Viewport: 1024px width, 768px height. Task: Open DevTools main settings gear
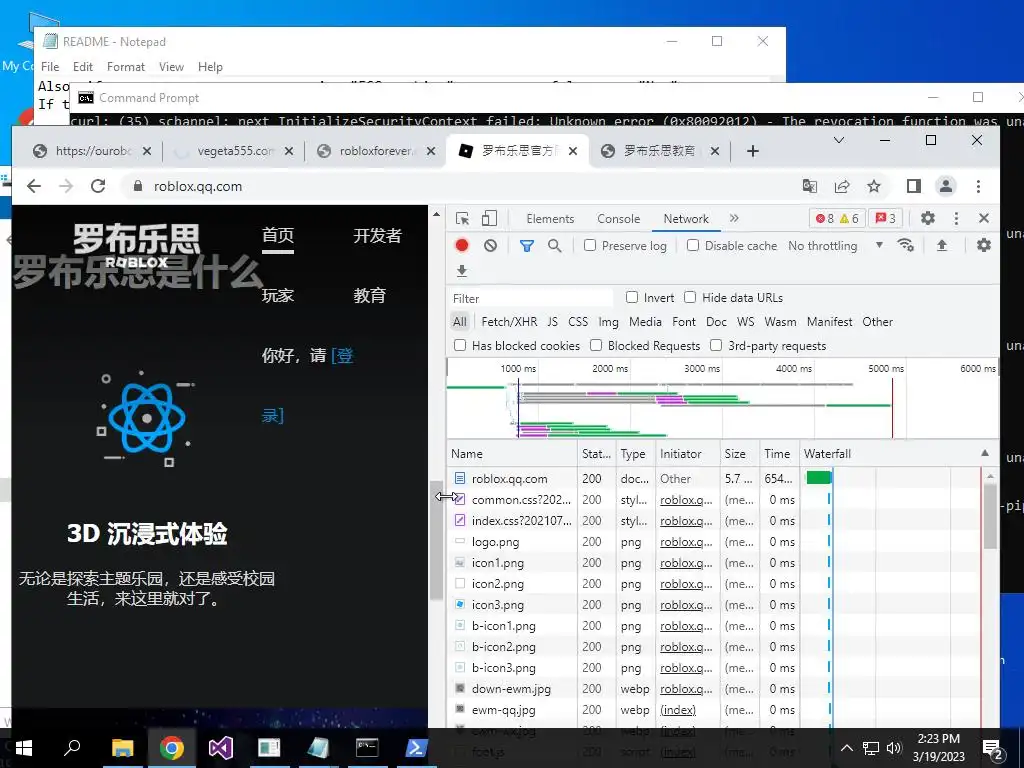pos(927,218)
